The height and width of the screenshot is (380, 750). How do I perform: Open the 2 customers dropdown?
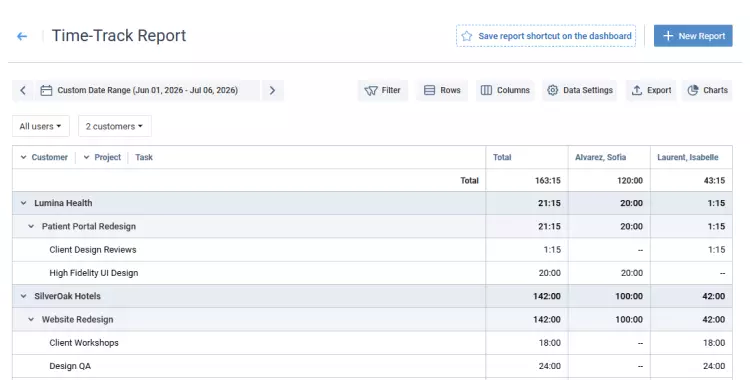(x=115, y=126)
